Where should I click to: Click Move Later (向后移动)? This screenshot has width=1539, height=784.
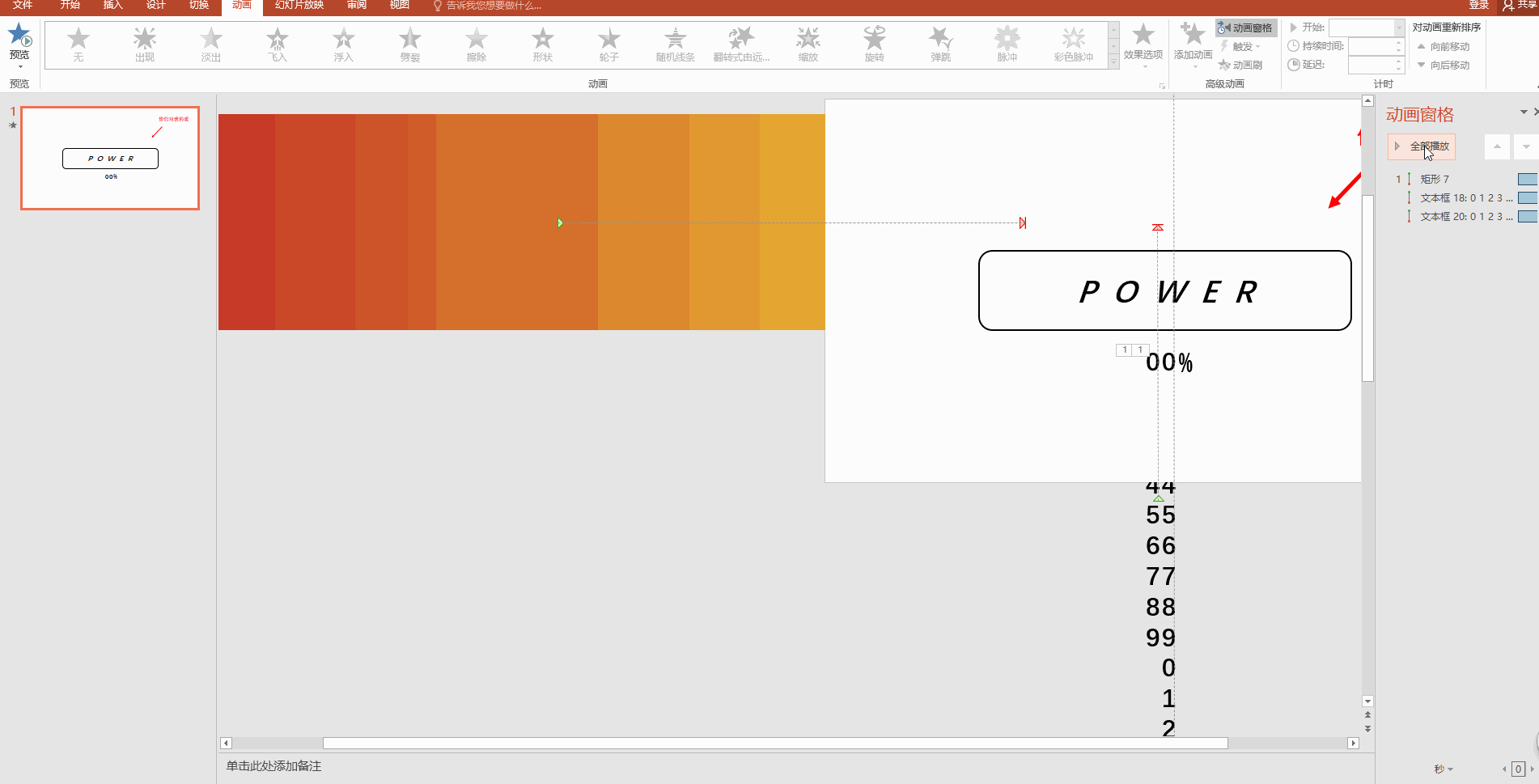click(x=1444, y=65)
